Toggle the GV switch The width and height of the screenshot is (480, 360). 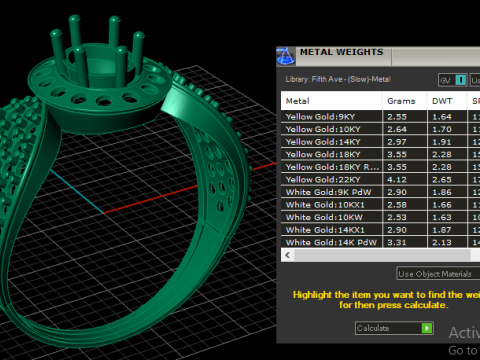coord(452,80)
